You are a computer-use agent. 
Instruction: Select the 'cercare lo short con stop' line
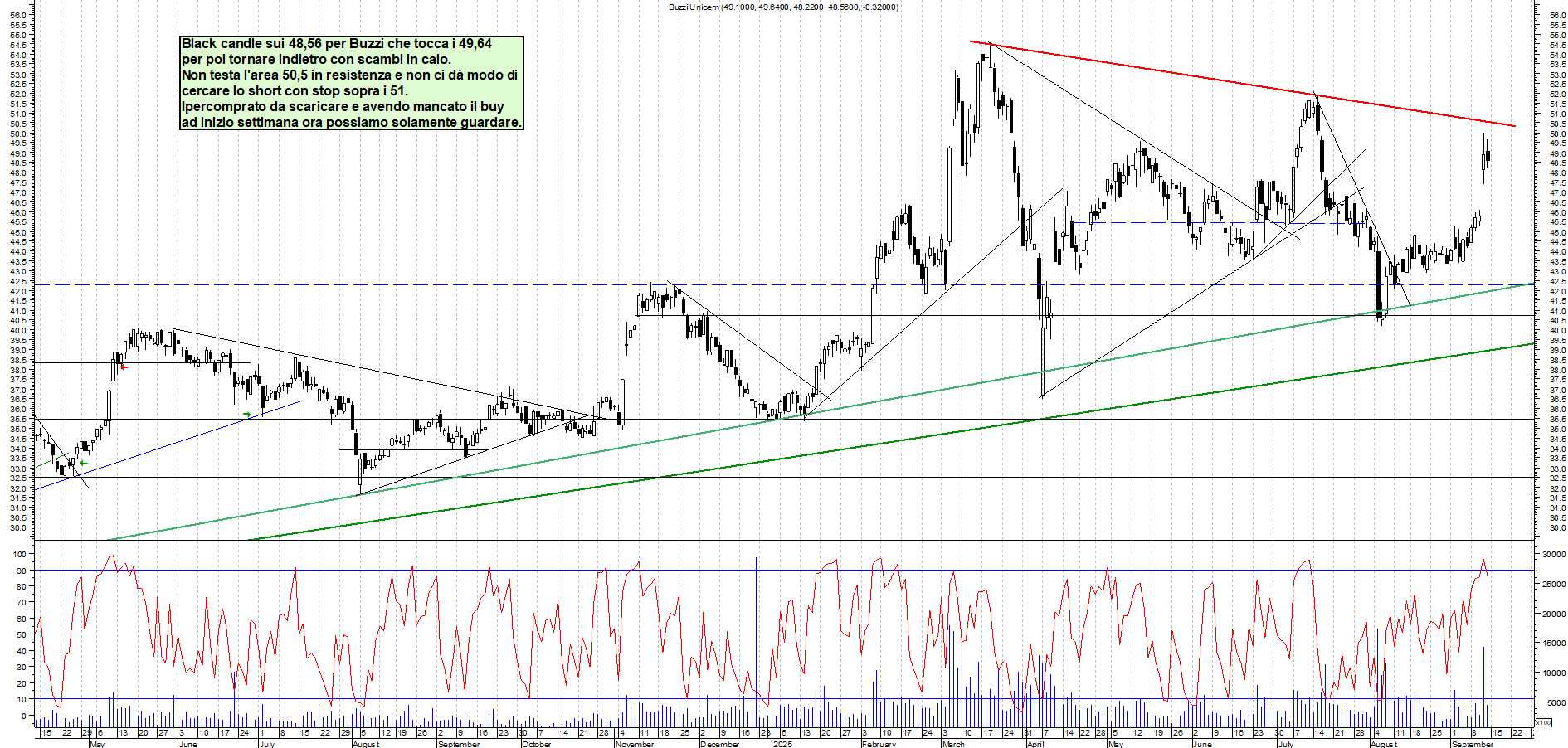(x=295, y=90)
